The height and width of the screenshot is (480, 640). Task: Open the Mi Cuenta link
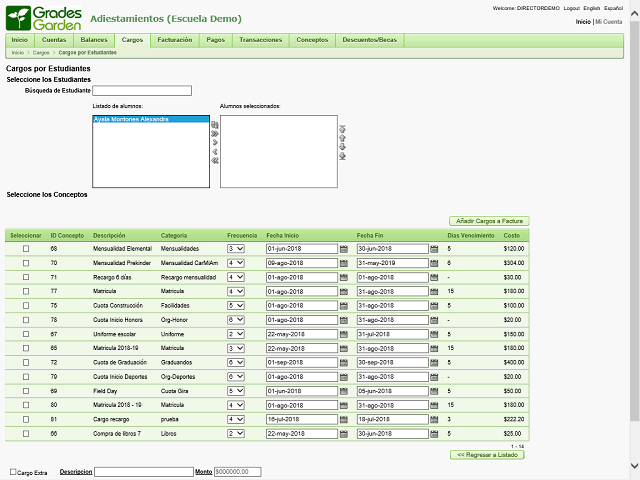point(609,22)
